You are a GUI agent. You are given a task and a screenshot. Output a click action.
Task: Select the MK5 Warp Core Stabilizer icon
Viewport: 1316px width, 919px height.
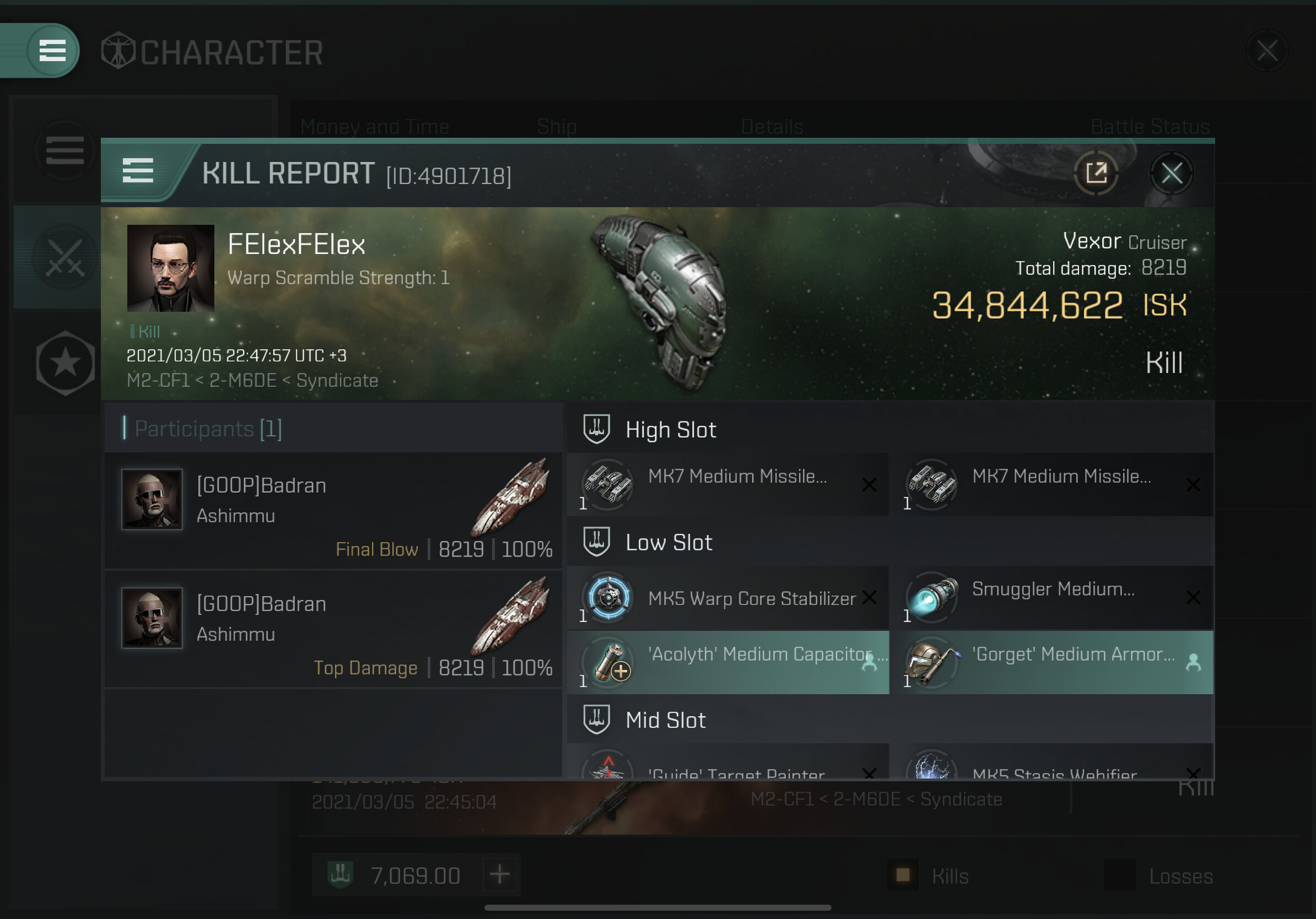coord(607,598)
